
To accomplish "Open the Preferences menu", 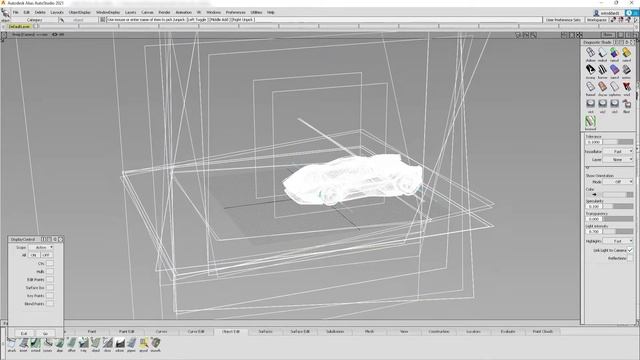I will 236,12.
